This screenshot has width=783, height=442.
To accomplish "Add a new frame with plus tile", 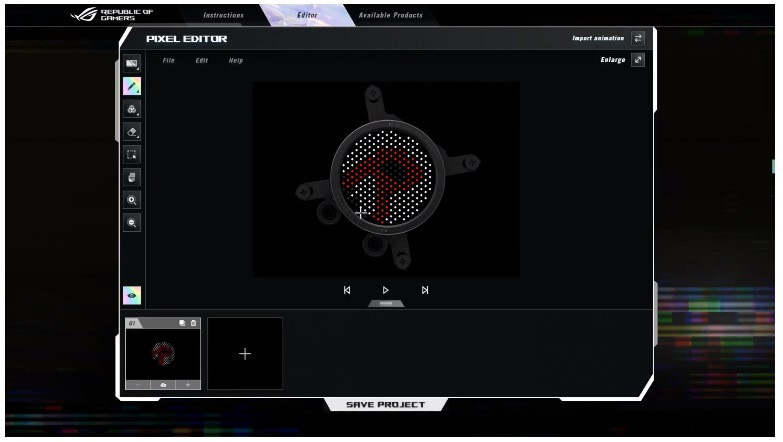I will (245, 354).
